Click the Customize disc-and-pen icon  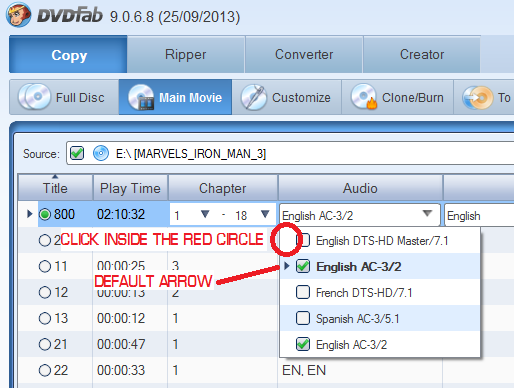[254, 97]
